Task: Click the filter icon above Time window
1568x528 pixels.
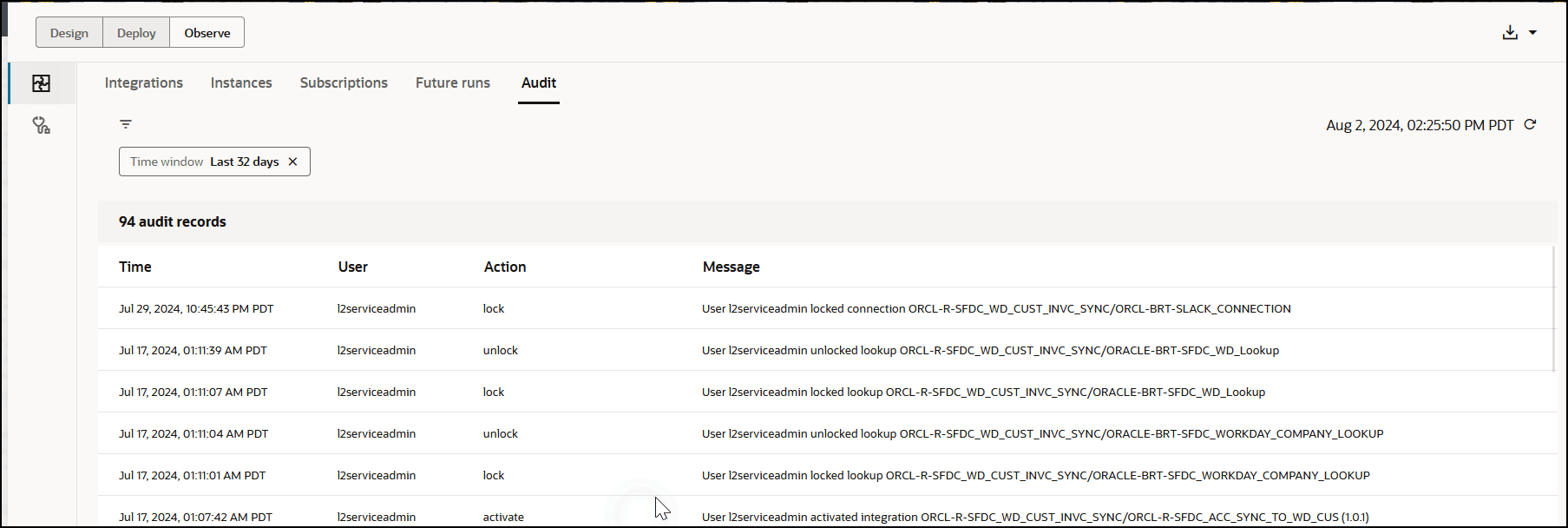Action: coord(126,124)
